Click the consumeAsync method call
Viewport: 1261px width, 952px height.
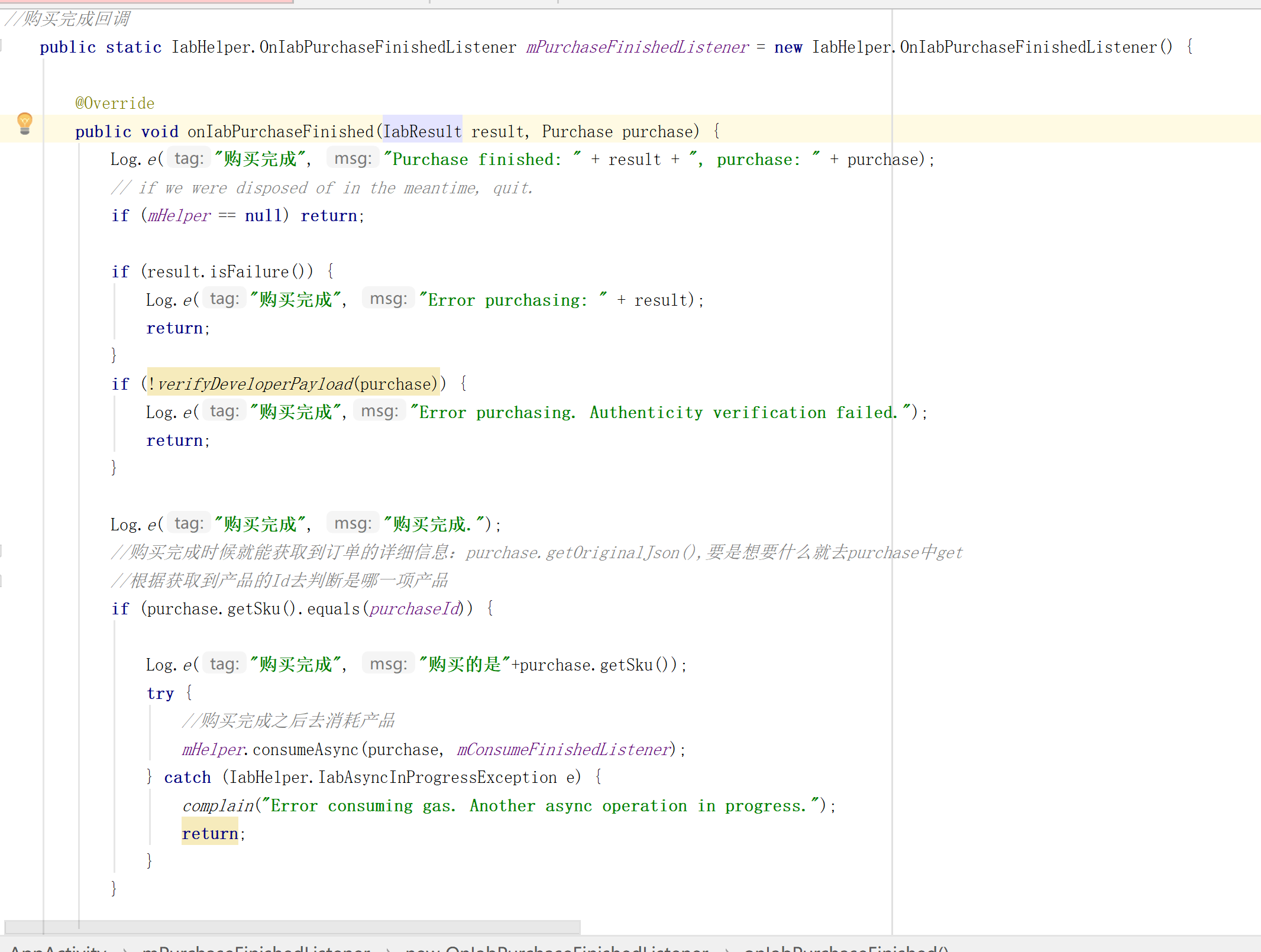[x=305, y=750]
